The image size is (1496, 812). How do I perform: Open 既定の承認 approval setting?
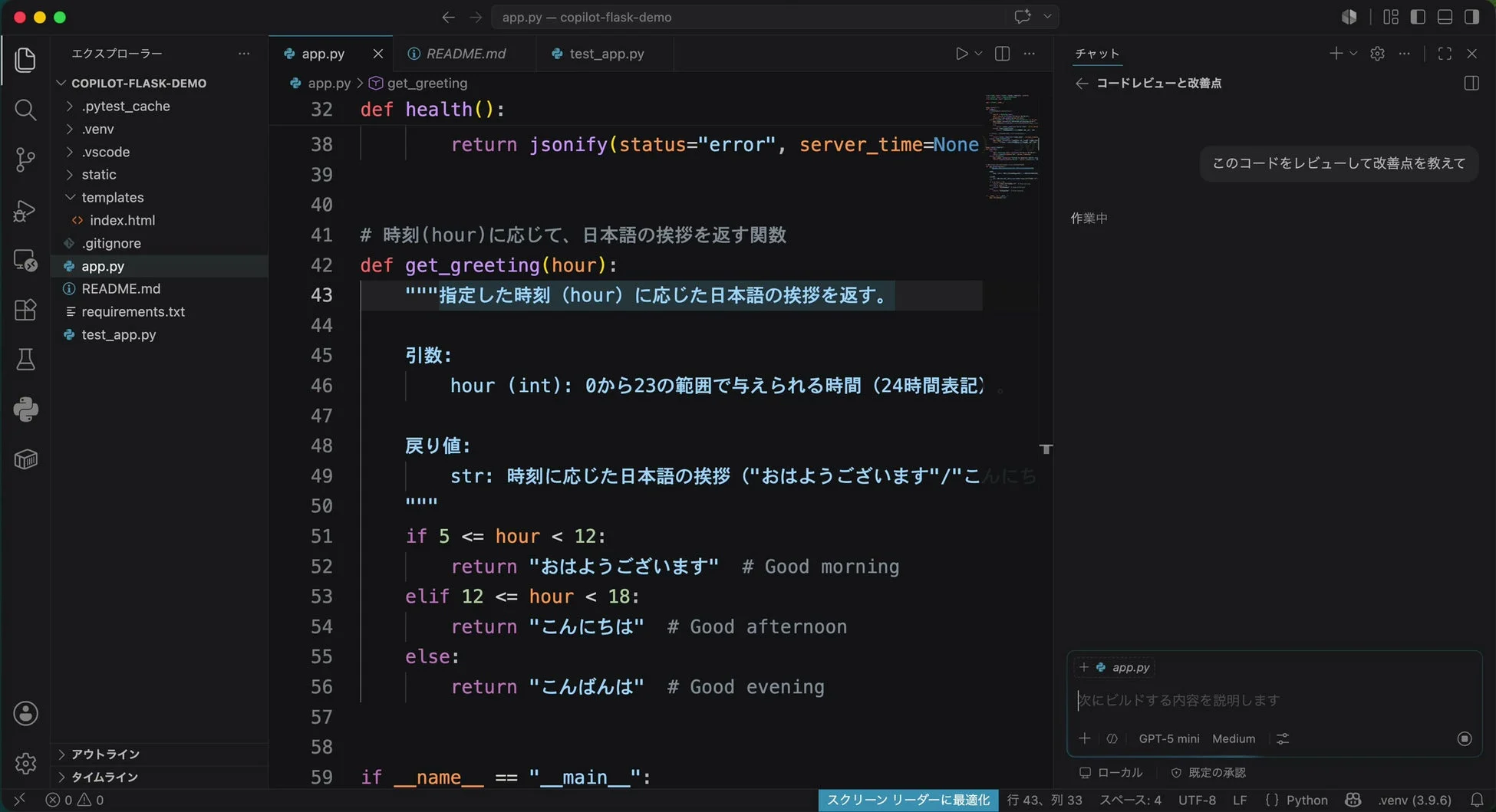coord(1208,772)
